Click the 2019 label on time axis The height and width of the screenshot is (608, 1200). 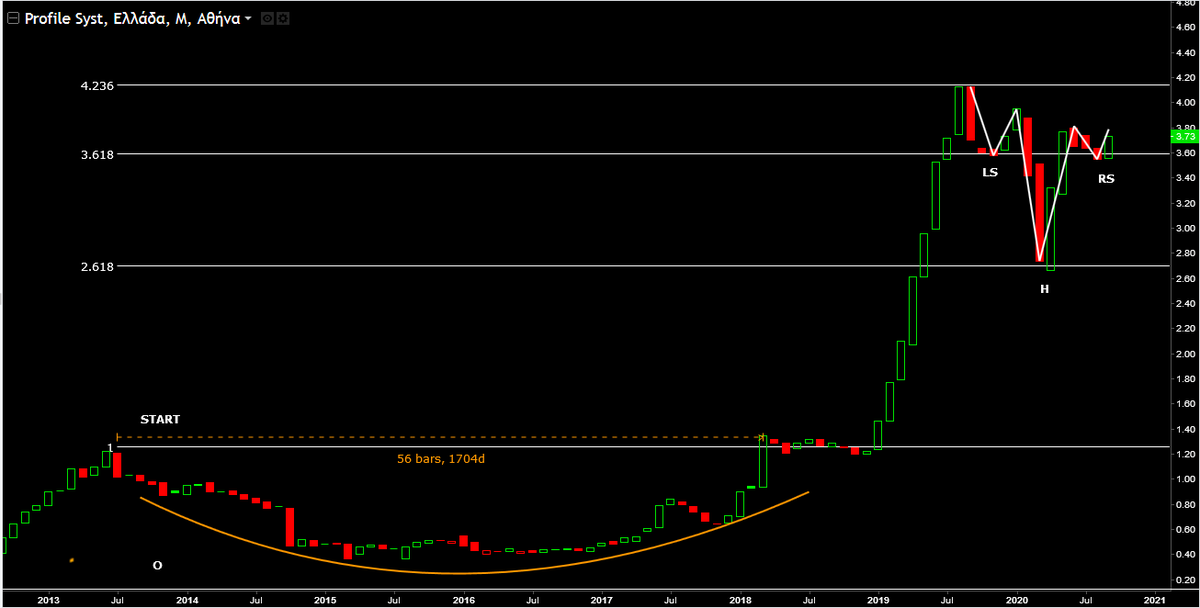(878, 600)
